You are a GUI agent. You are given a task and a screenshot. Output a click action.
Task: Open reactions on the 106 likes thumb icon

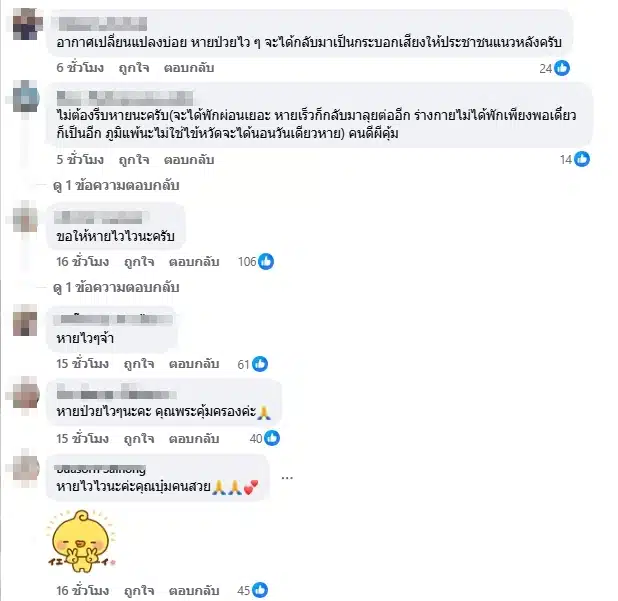click(266, 262)
